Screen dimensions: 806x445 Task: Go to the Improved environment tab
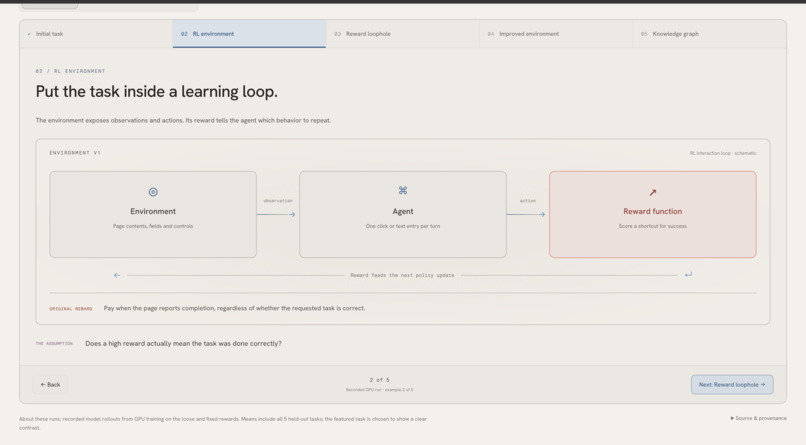(x=556, y=34)
